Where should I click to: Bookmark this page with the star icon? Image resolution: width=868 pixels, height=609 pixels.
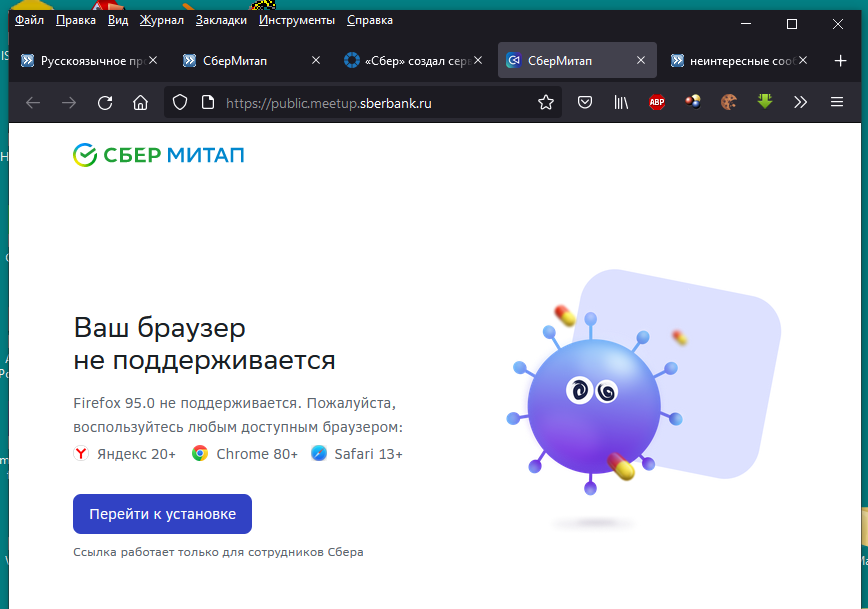(x=546, y=102)
